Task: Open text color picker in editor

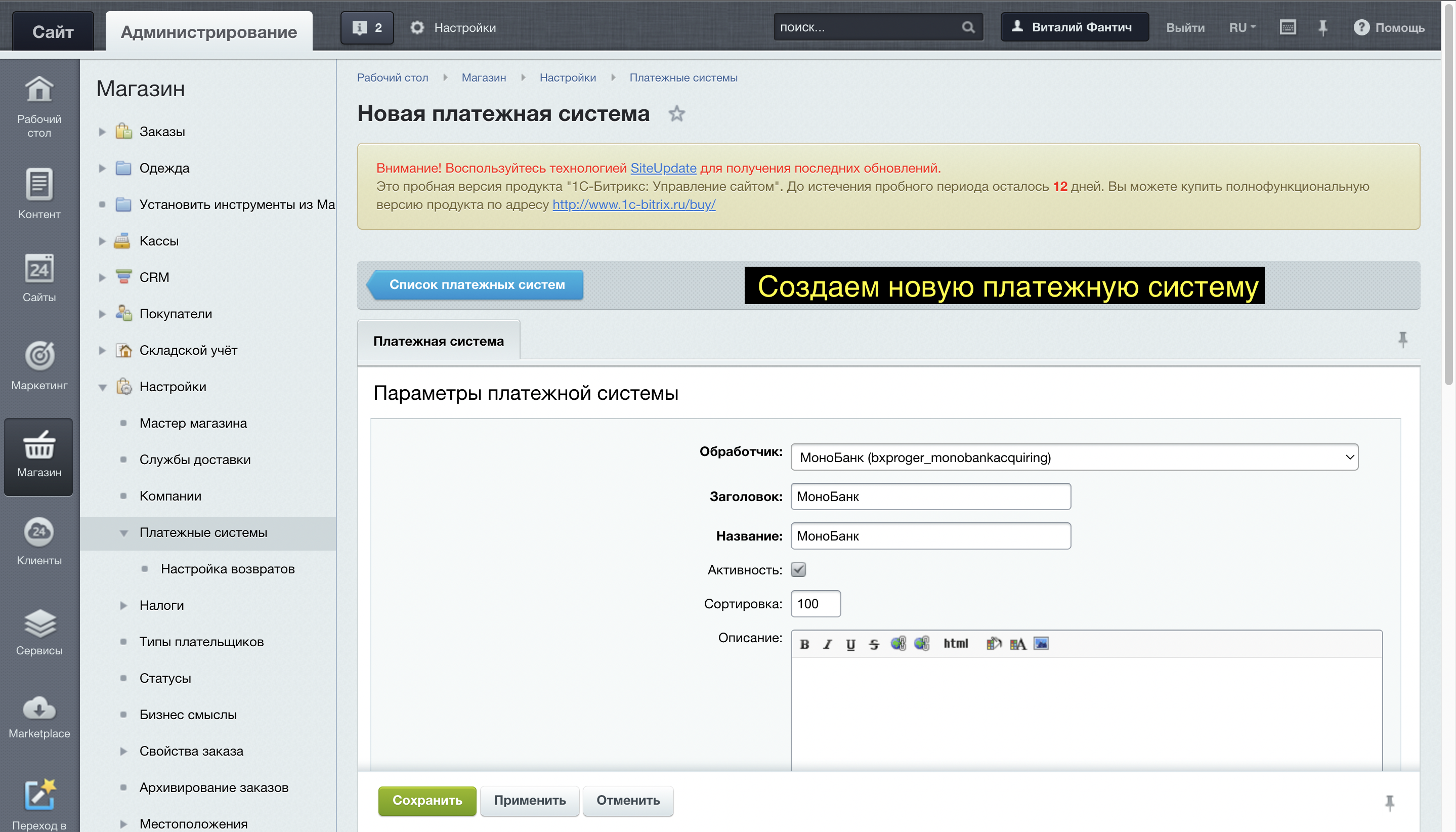Action: point(1018,644)
